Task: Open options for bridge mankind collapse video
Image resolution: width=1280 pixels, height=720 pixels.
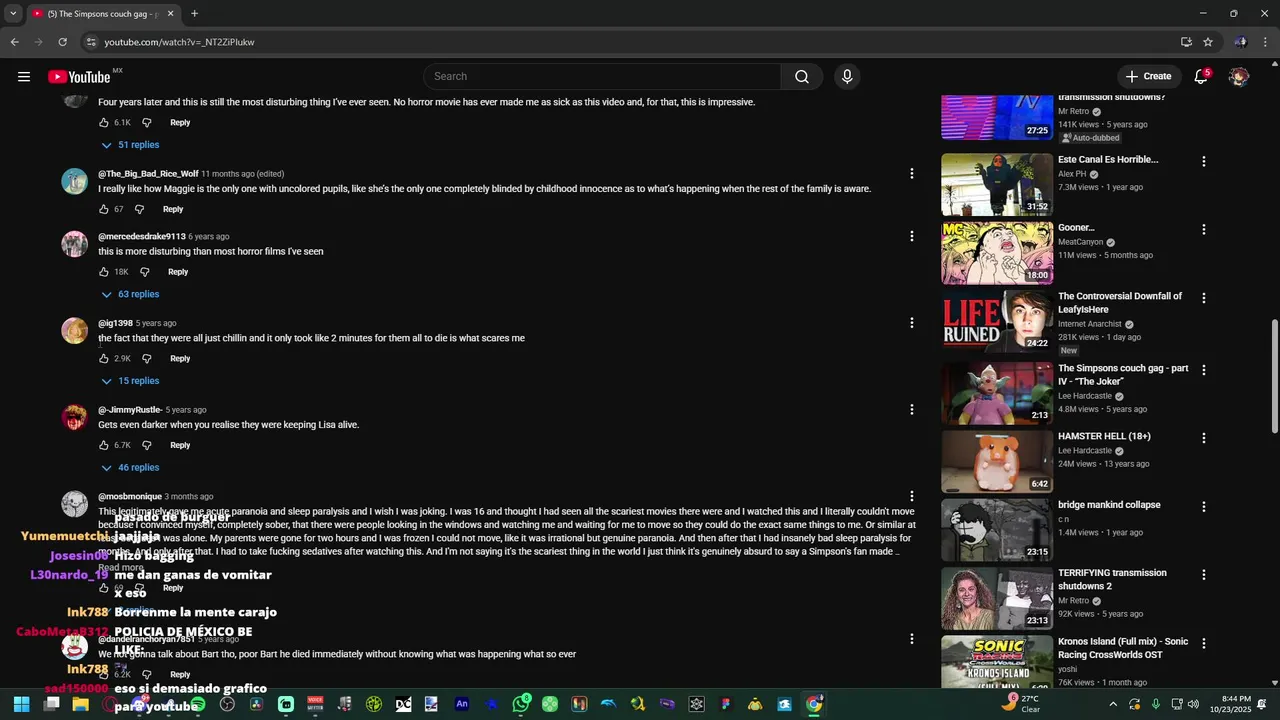Action: point(1204,507)
